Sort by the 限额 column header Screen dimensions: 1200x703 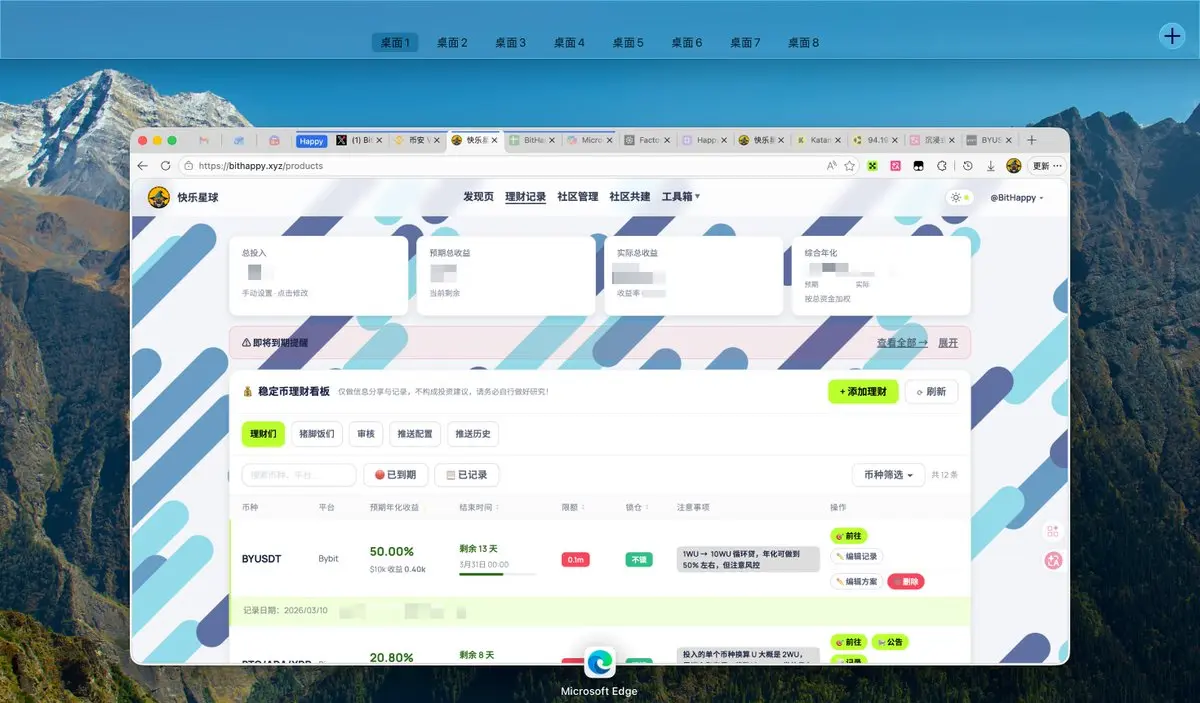click(571, 507)
